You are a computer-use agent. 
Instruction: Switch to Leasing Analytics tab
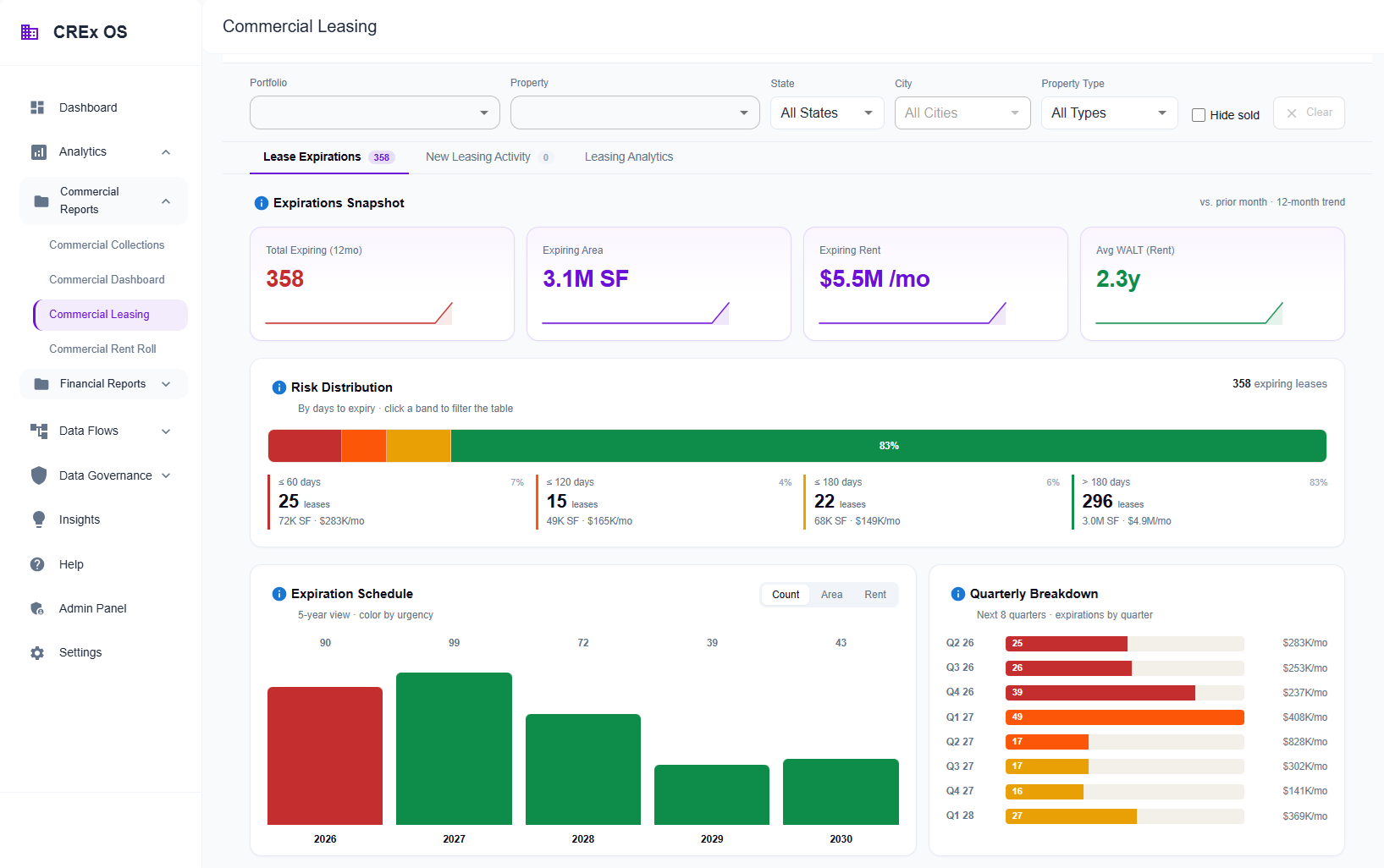[x=629, y=157]
